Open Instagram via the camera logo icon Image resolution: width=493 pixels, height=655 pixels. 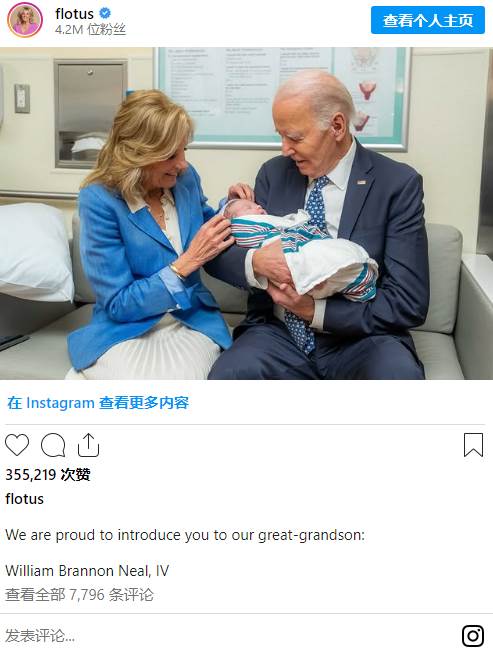[x=473, y=636]
